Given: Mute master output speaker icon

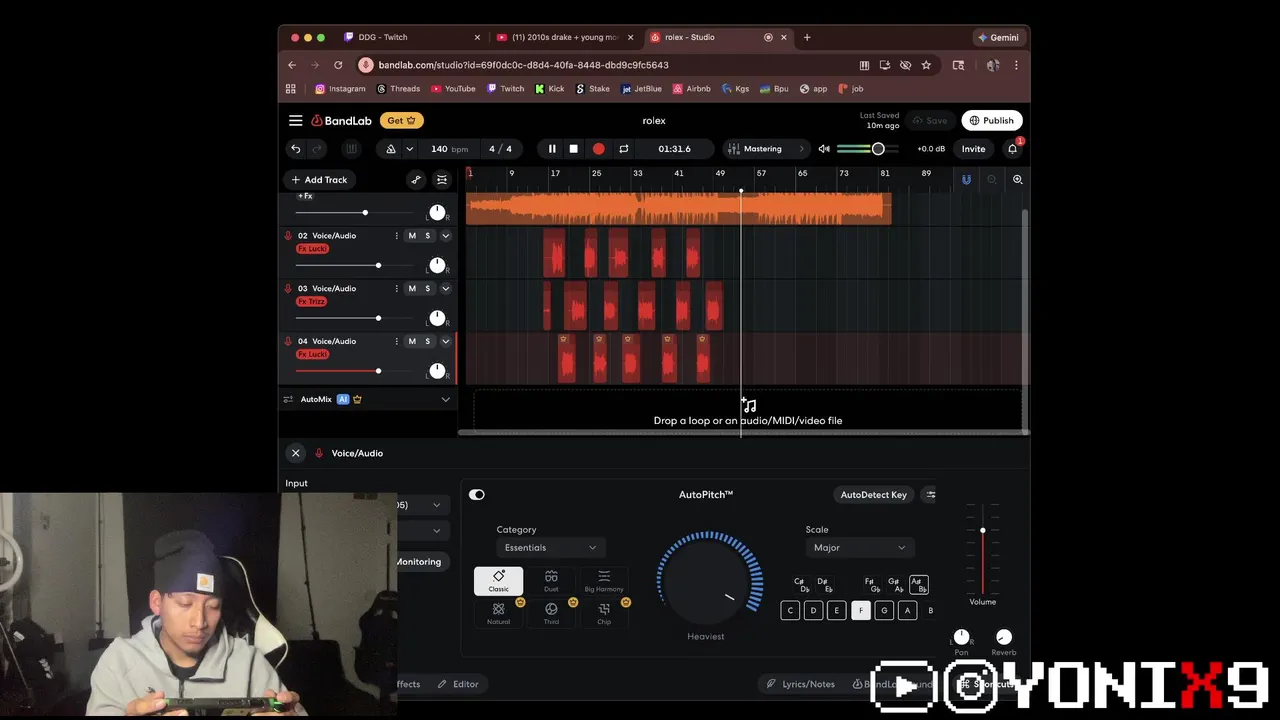Looking at the screenshot, I should coord(824,149).
